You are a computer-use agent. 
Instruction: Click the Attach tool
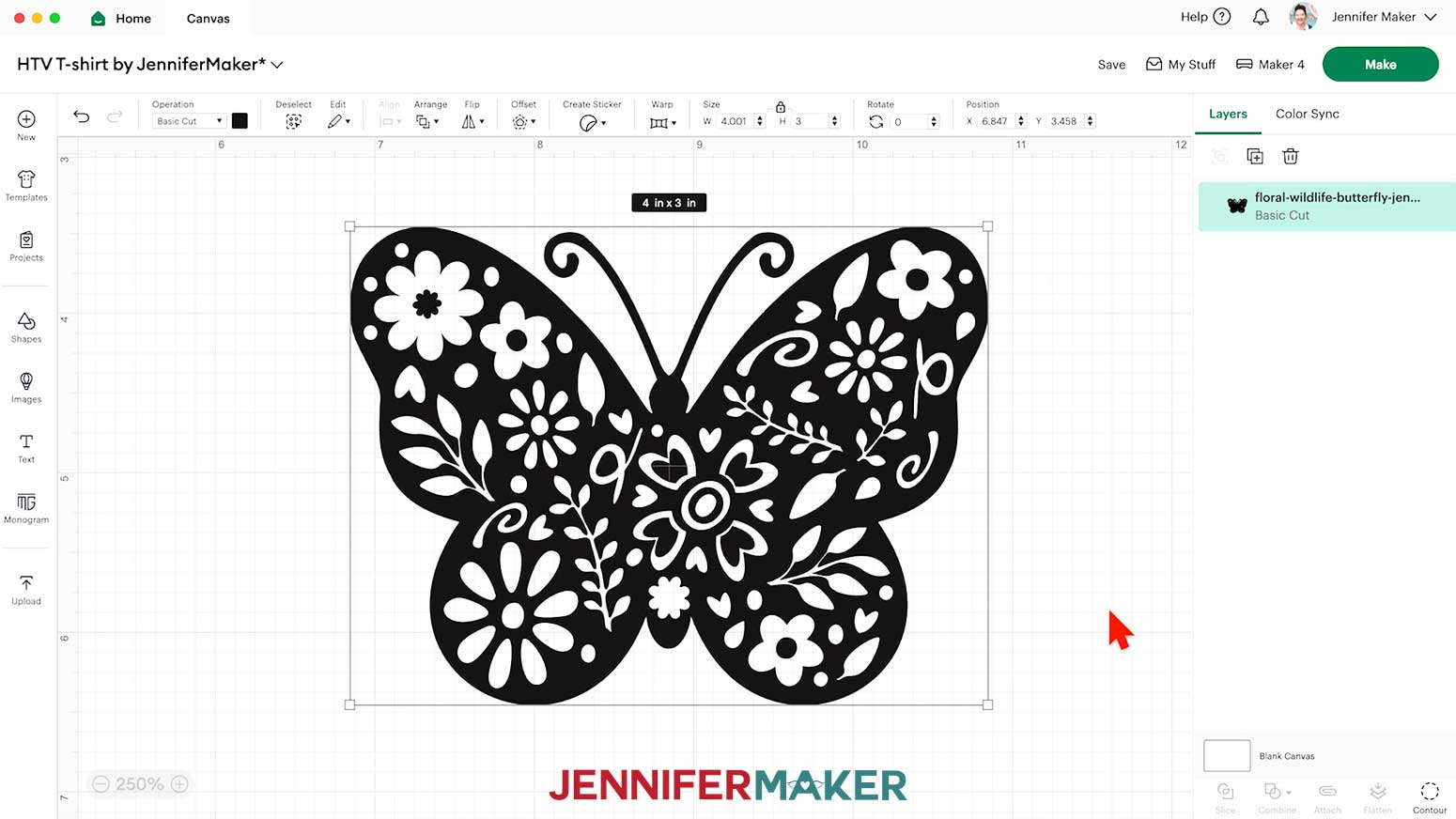1327,797
